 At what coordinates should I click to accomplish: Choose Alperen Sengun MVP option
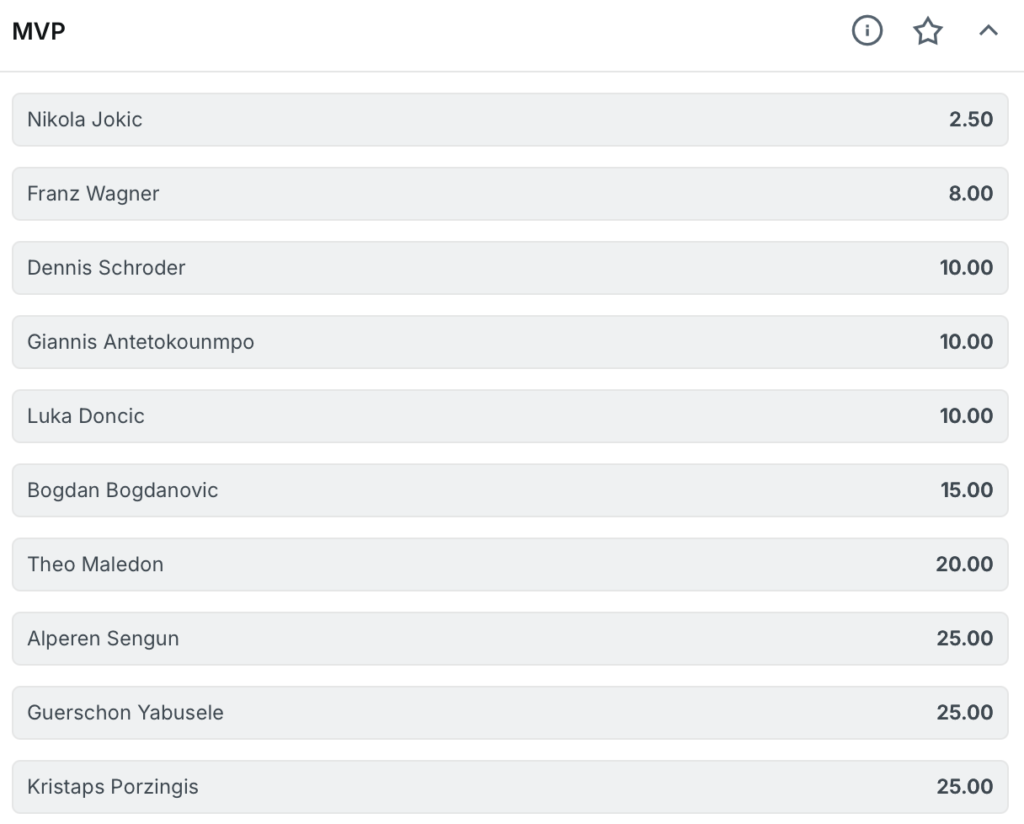(510, 638)
